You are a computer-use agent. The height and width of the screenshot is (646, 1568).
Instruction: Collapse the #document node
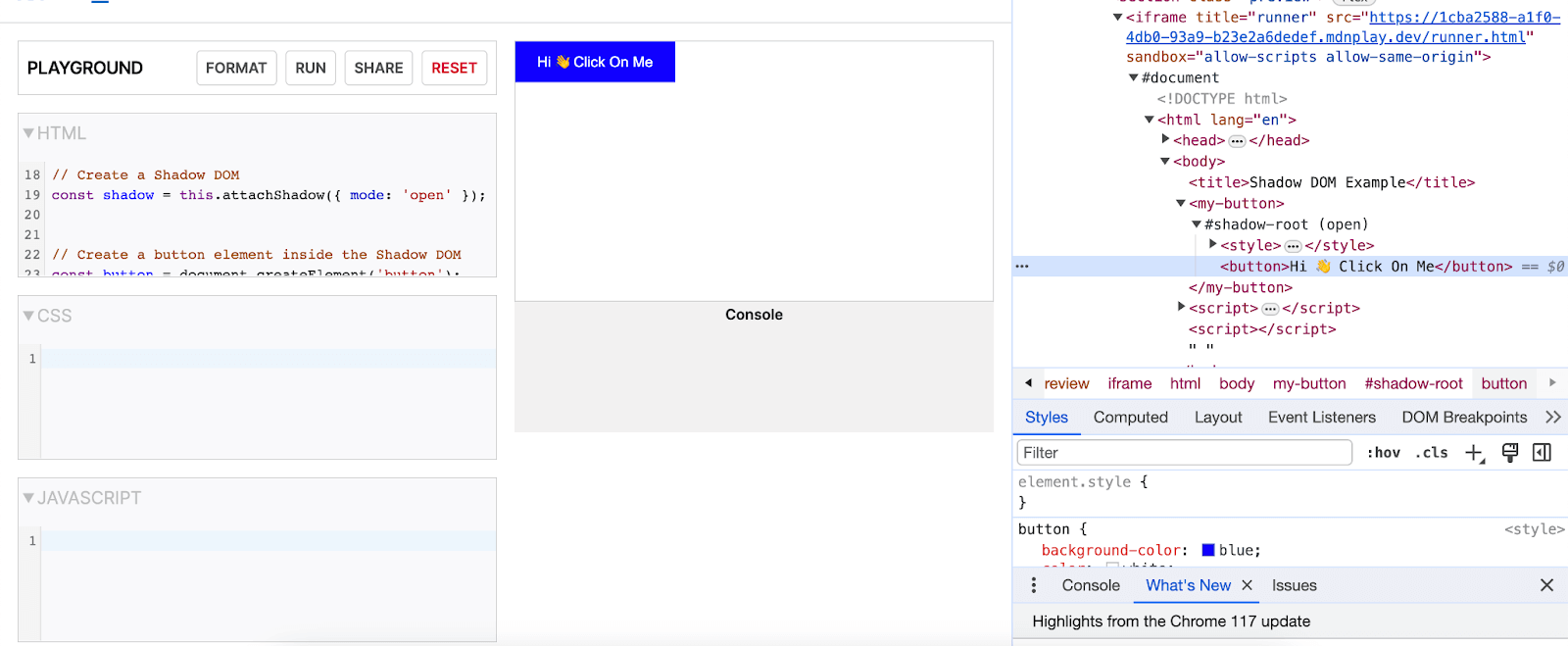point(1133,77)
